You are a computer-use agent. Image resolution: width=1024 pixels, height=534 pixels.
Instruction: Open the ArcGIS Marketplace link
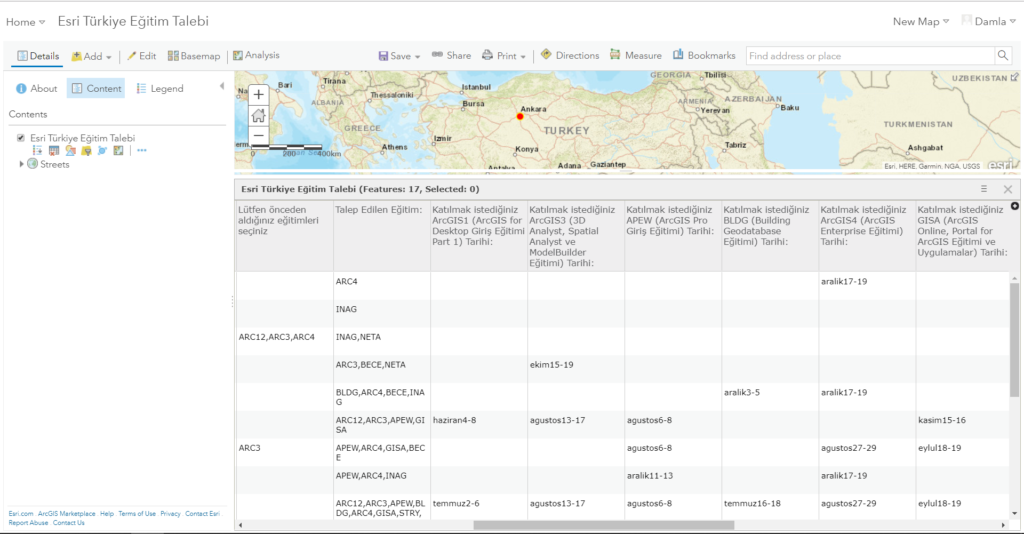(67, 514)
